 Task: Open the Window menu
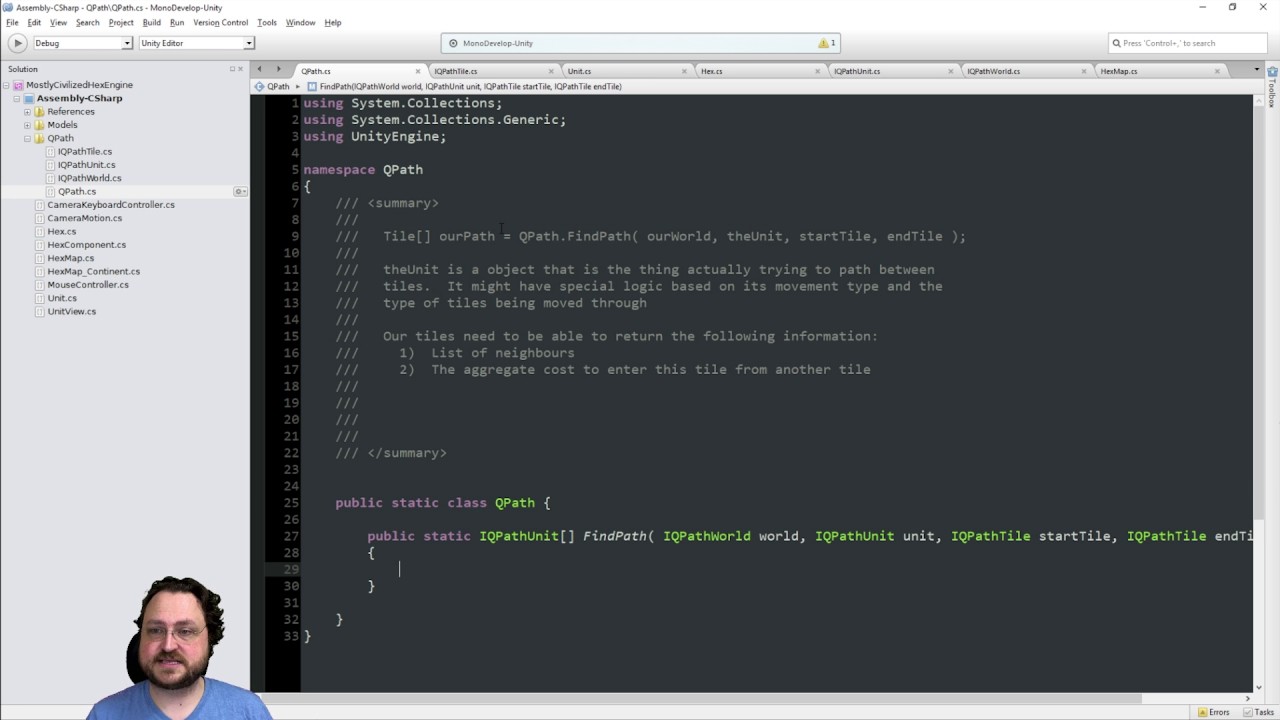pyautogui.click(x=300, y=22)
